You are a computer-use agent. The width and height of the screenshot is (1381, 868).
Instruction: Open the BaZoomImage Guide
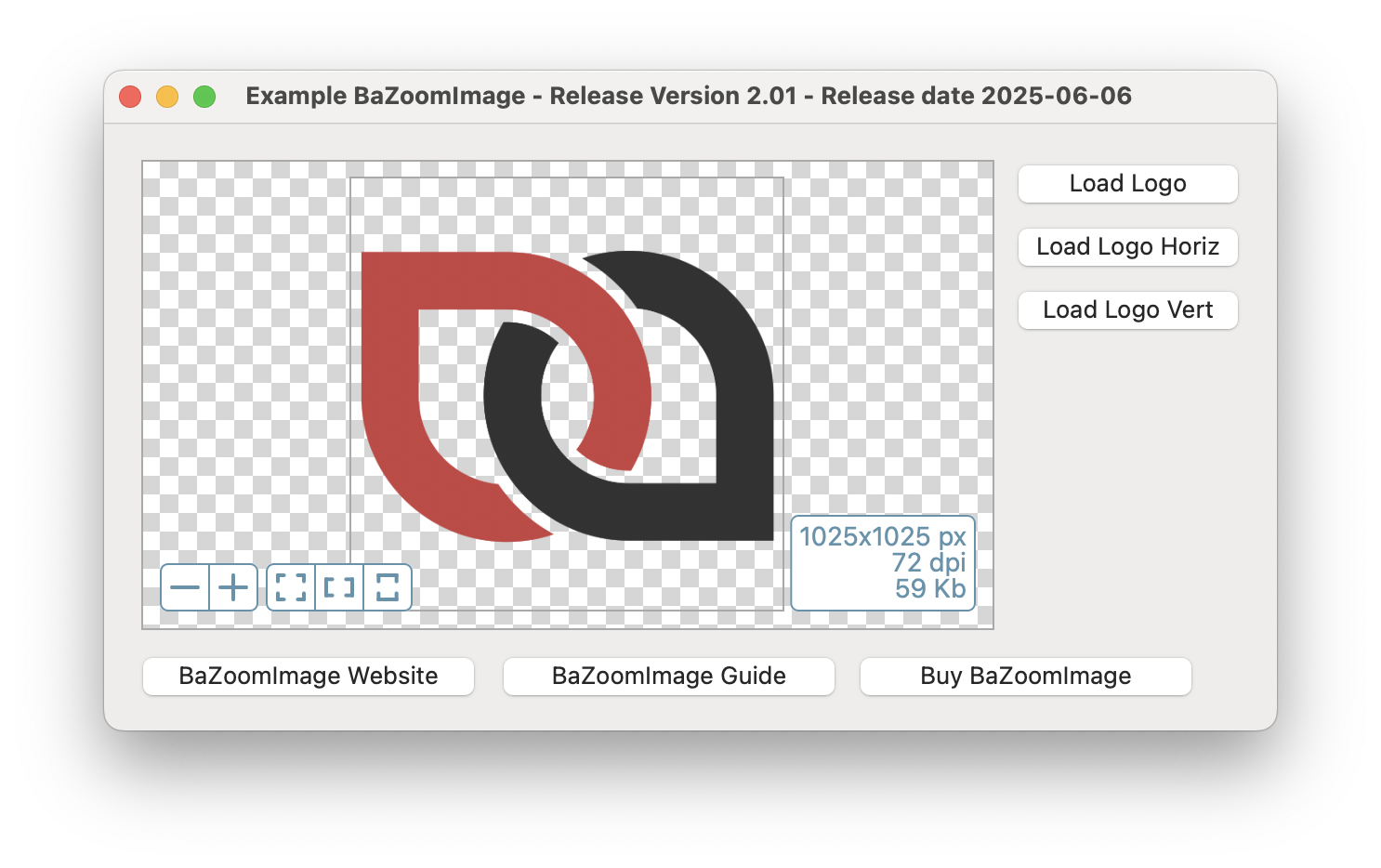[x=669, y=677]
